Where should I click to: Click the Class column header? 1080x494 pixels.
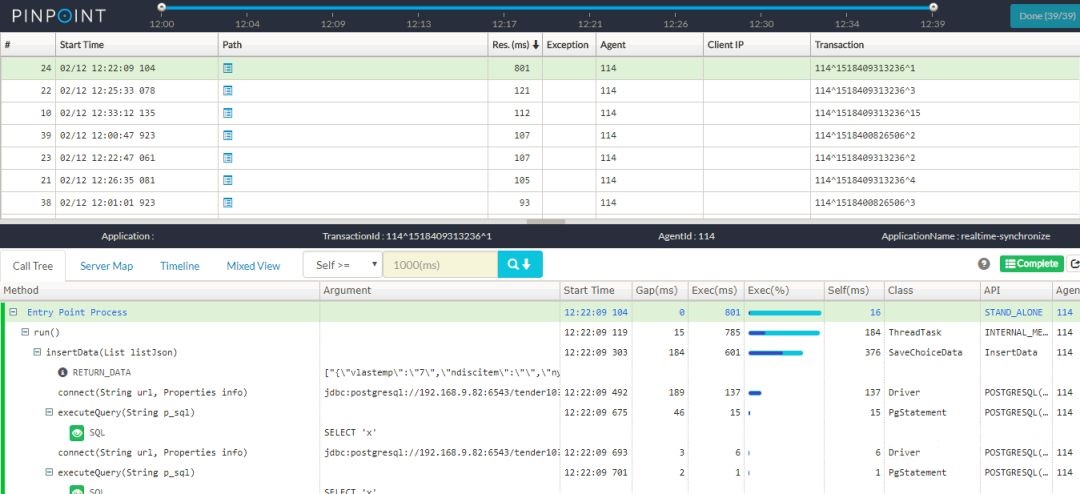pyautogui.click(x=932, y=291)
